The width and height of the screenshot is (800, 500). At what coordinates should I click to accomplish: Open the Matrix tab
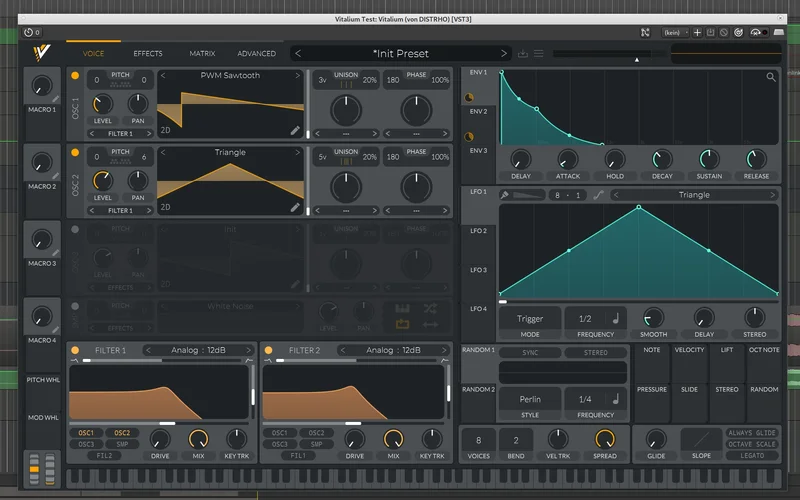[x=202, y=54]
